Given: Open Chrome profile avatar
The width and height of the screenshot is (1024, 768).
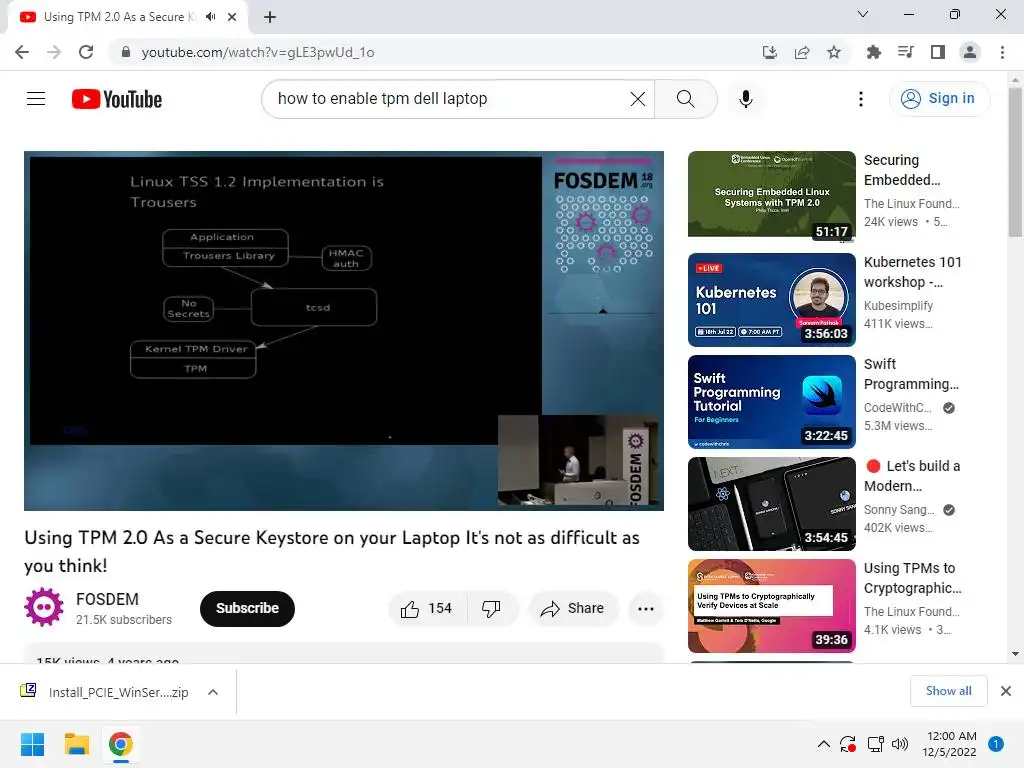Looking at the screenshot, I should point(970,52).
